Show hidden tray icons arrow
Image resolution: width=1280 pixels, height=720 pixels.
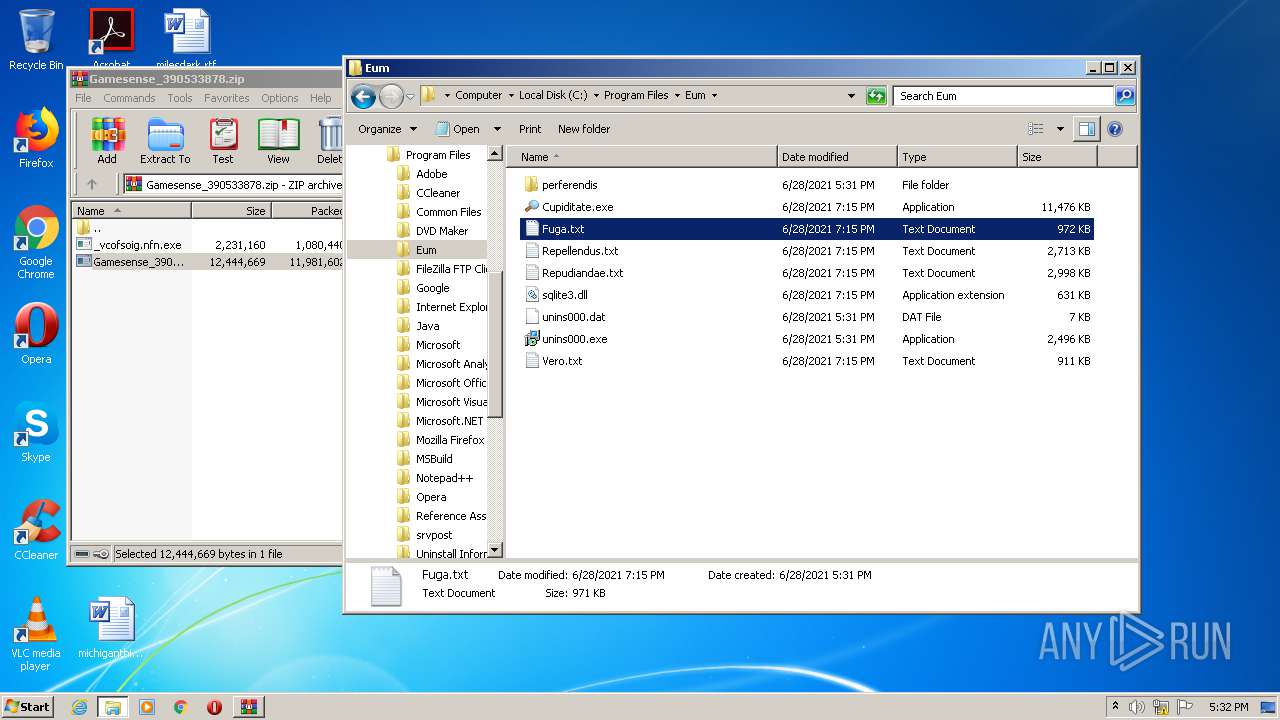[1115, 707]
